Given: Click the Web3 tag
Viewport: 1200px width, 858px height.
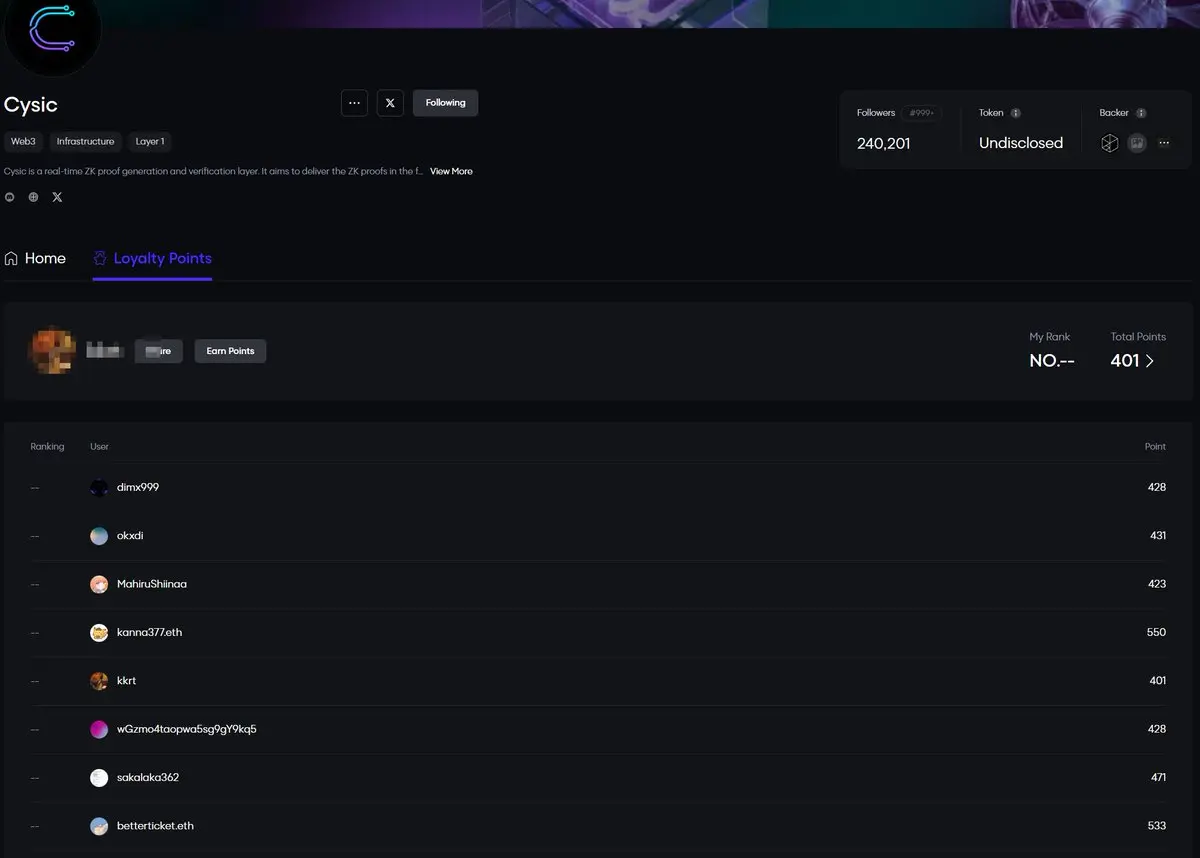Looking at the screenshot, I should [23, 142].
